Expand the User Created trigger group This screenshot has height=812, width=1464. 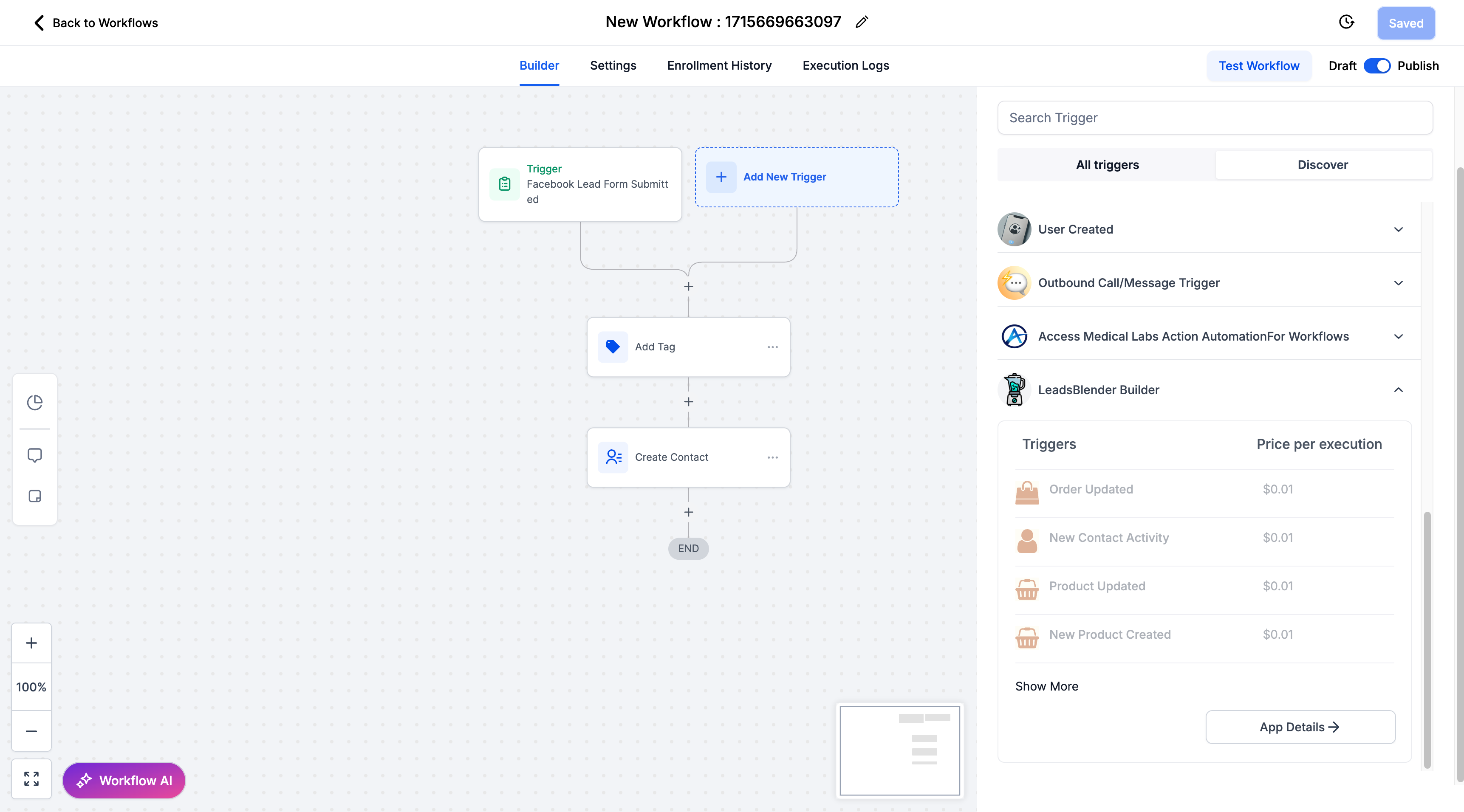pyautogui.click(x=1398, y=230)
